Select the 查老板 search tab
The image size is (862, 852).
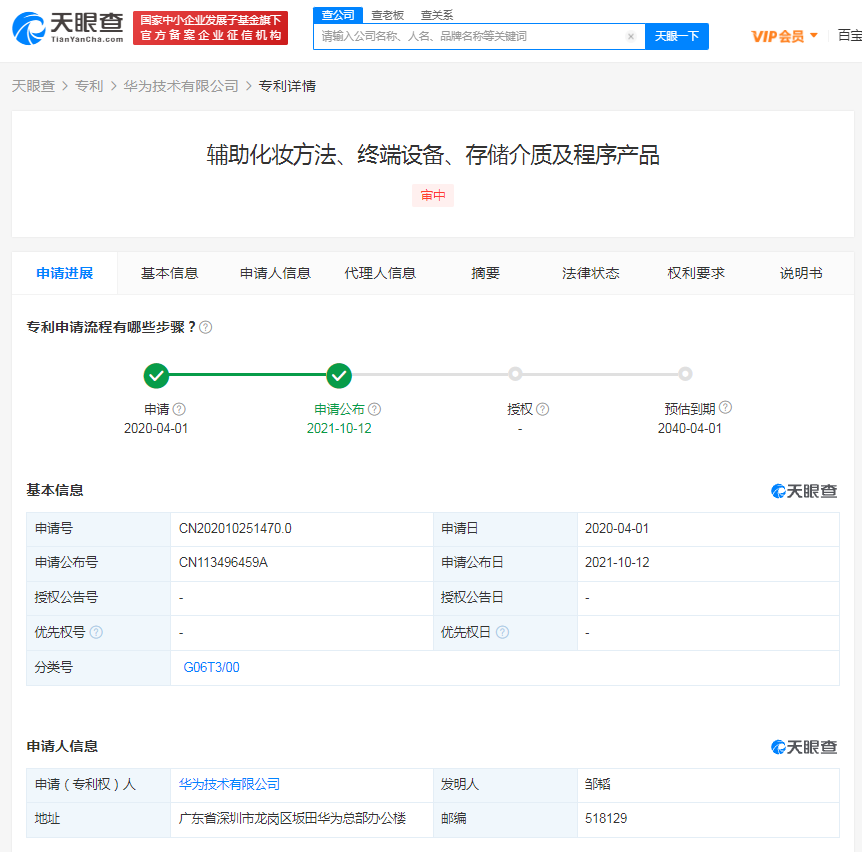coord(387,15)
